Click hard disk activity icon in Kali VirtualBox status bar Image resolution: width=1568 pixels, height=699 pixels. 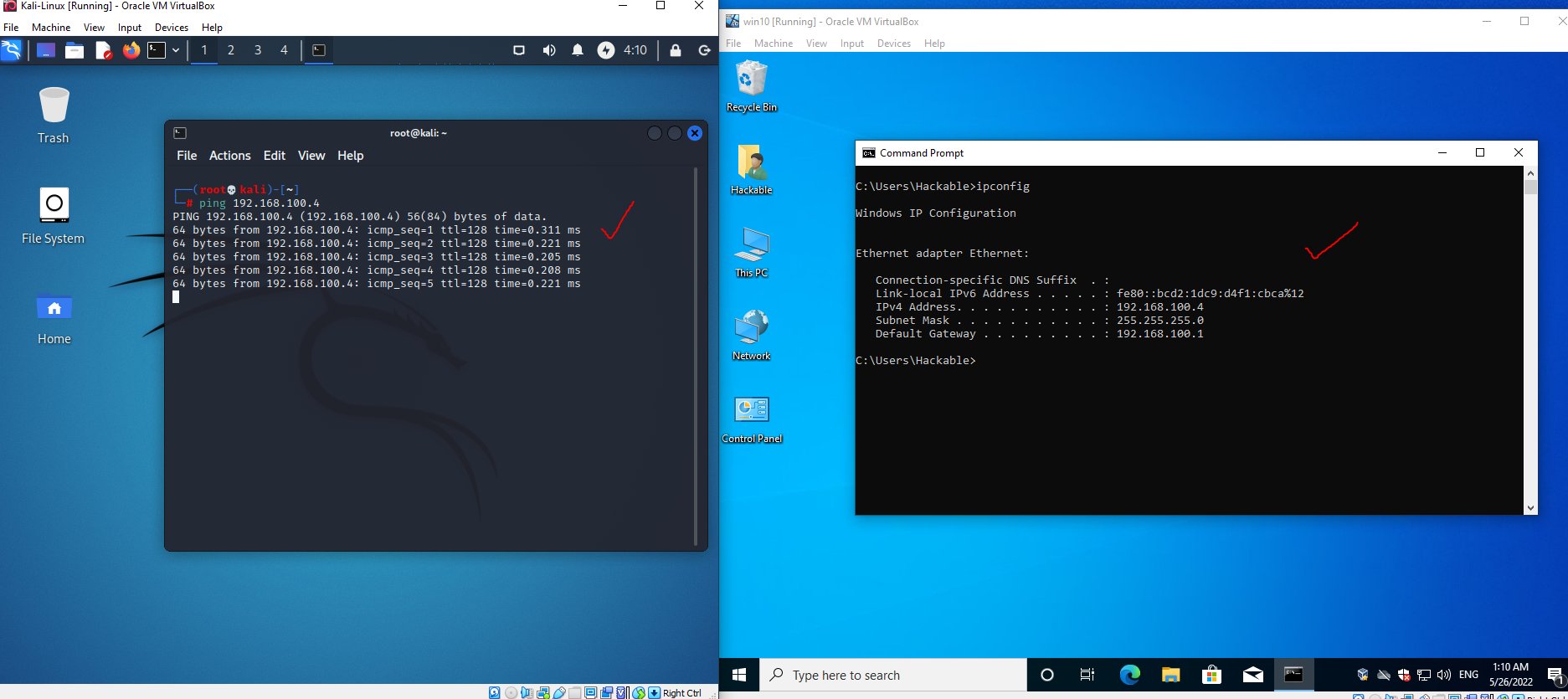pos(495,692)
